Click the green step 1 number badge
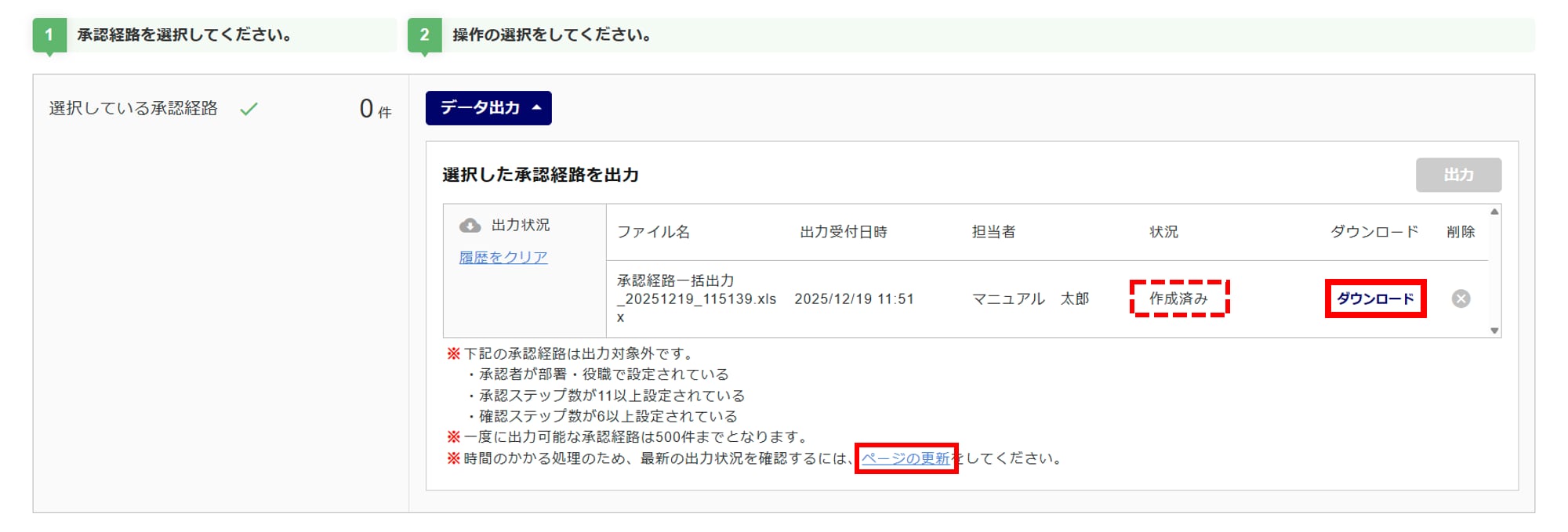 coord(49,35)
